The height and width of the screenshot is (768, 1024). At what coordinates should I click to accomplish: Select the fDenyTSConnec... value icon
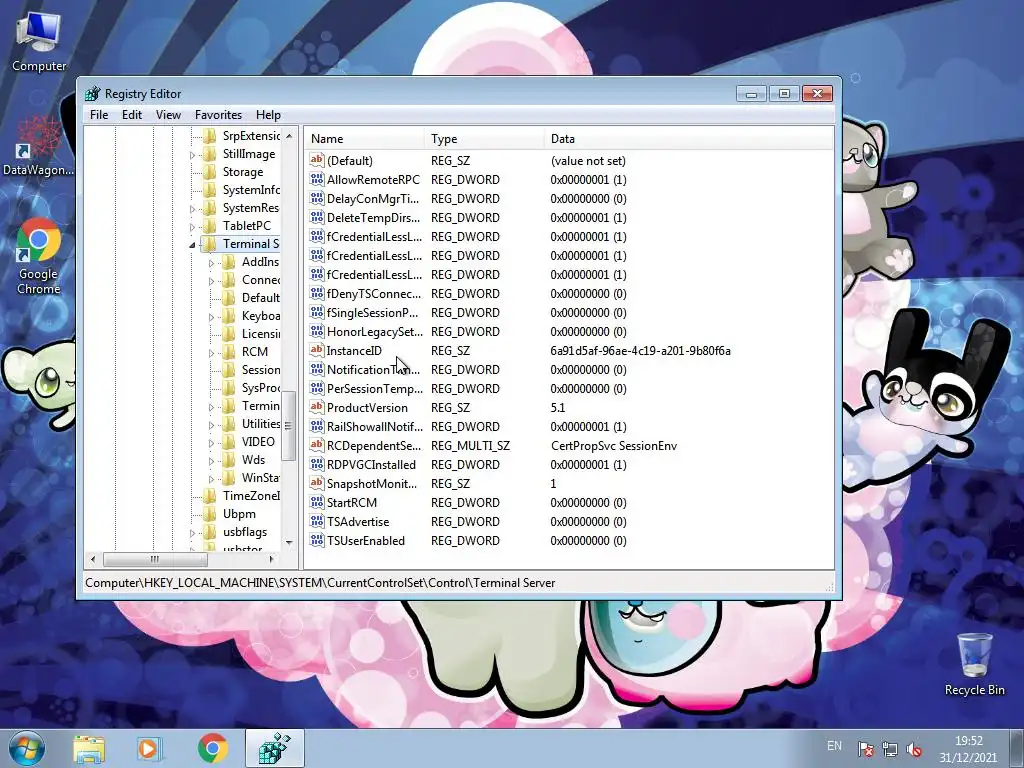pos(317,293)
